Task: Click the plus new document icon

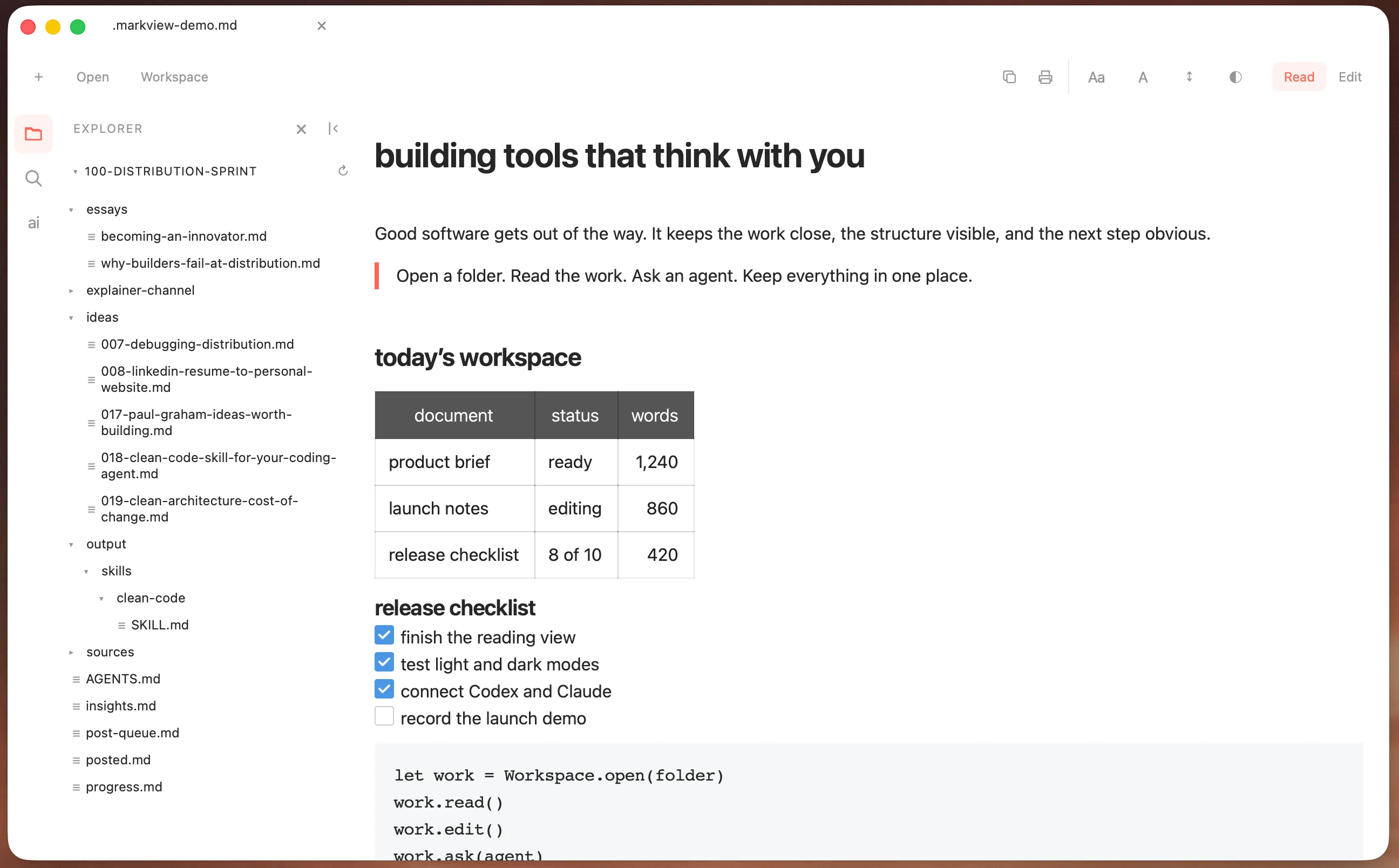Action: coord(38,77)
